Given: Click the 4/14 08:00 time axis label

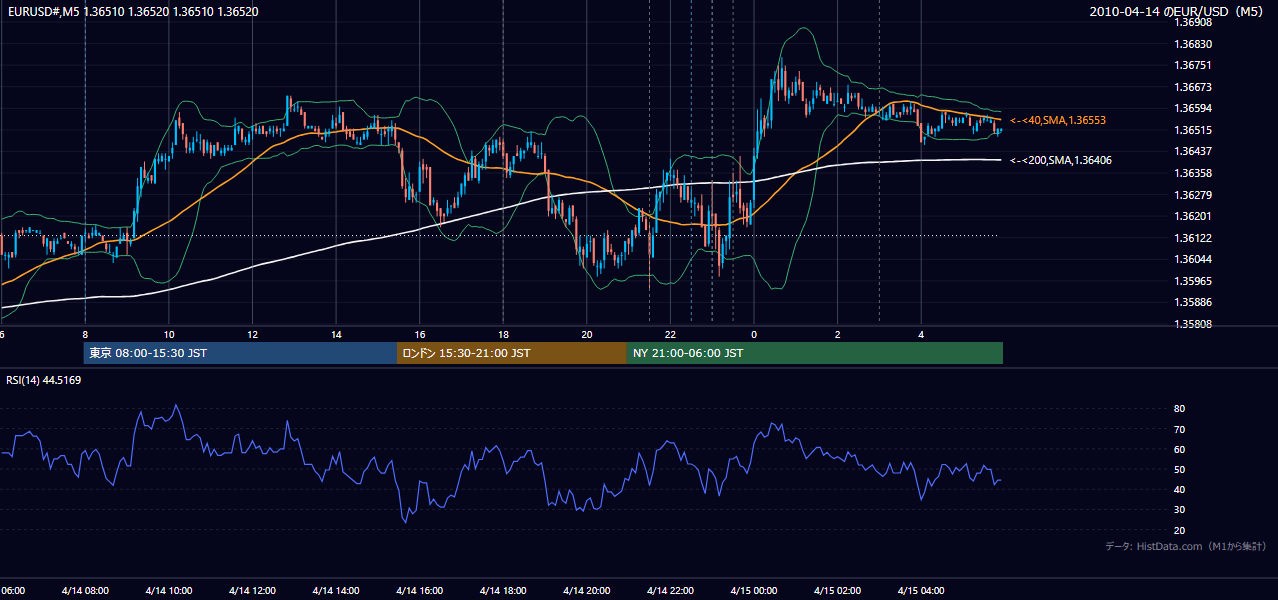Looking at the screenshot, I should pos(85,590).
